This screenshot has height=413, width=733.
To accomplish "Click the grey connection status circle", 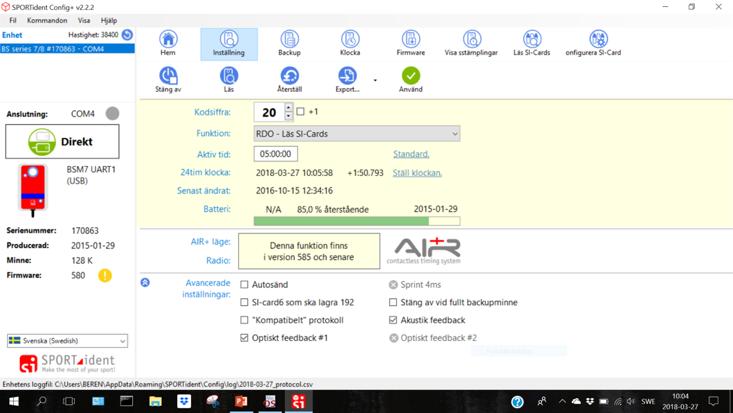I will (x=112, y=113).
